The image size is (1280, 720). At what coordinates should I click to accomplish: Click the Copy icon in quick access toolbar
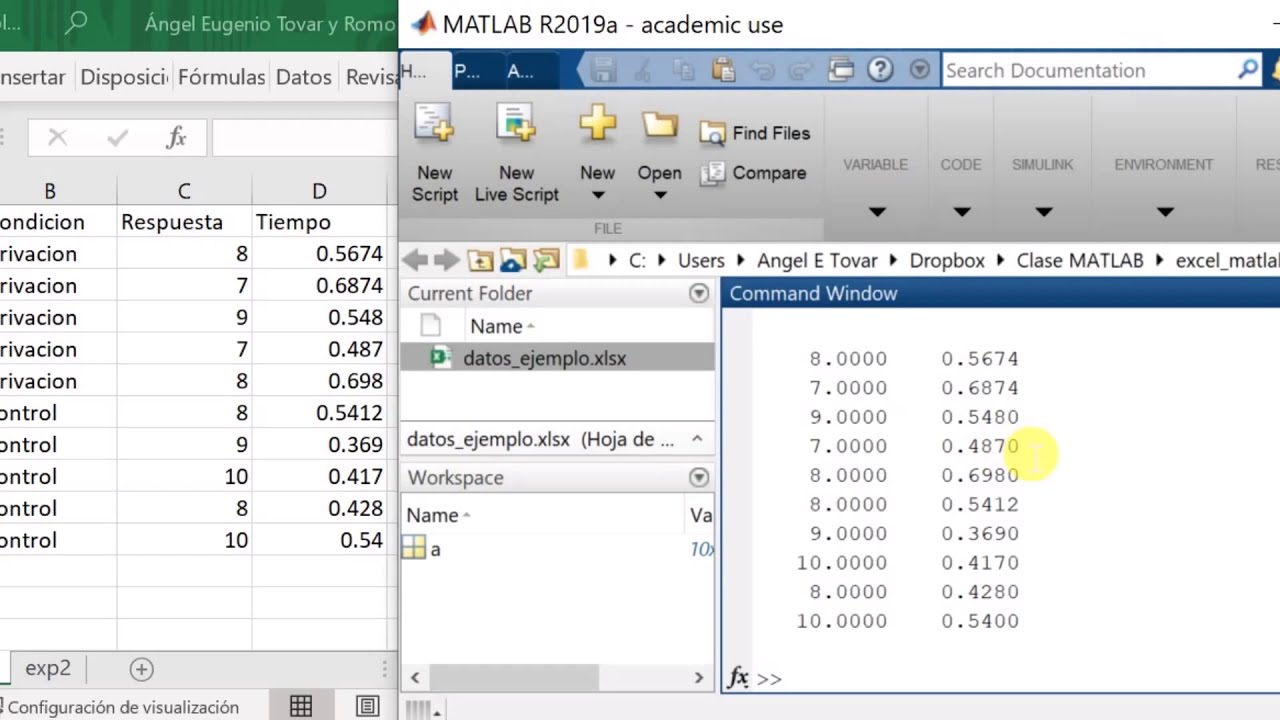click(683, 70)
